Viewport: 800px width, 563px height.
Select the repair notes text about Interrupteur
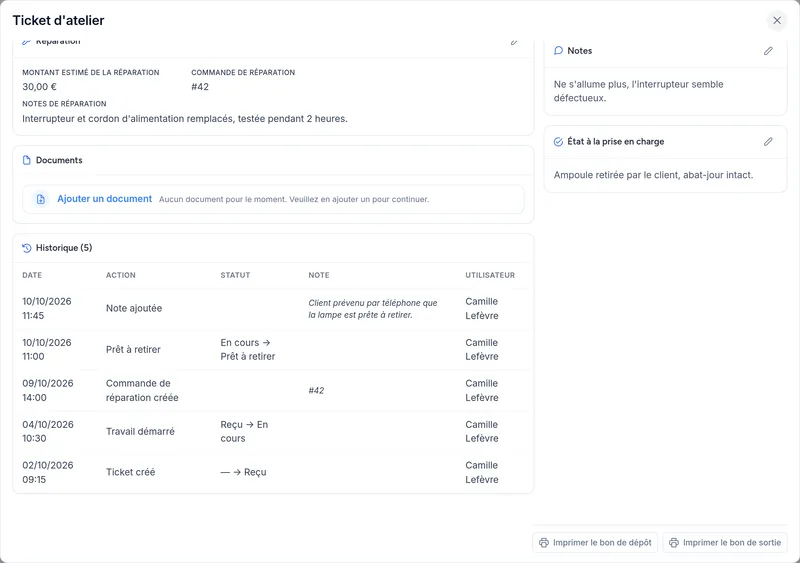(185, 118)
